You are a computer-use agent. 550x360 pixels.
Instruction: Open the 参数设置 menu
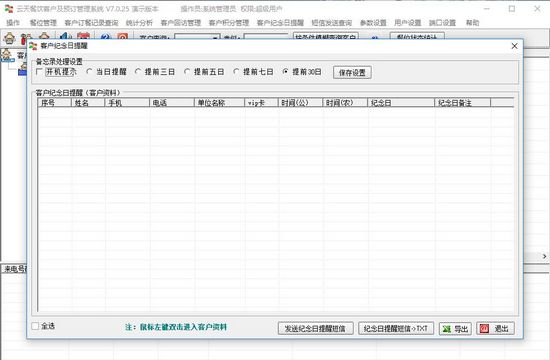pos(373,23)
